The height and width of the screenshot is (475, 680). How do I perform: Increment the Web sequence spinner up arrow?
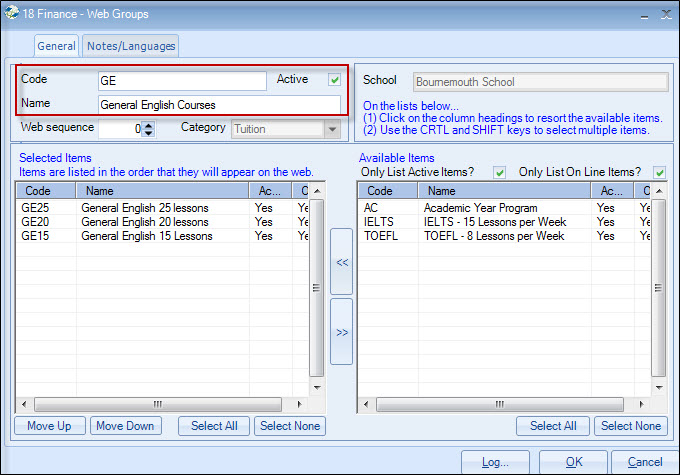149,124
